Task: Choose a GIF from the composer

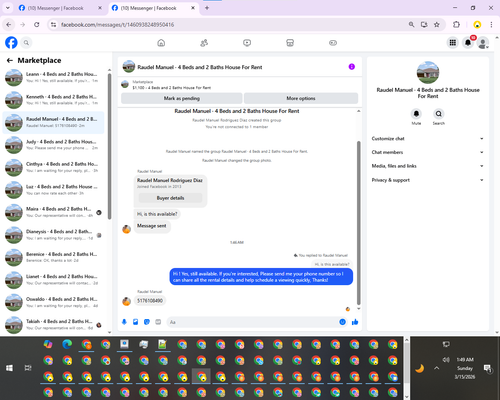Action: pyautogui.click(x=158, y=322)
